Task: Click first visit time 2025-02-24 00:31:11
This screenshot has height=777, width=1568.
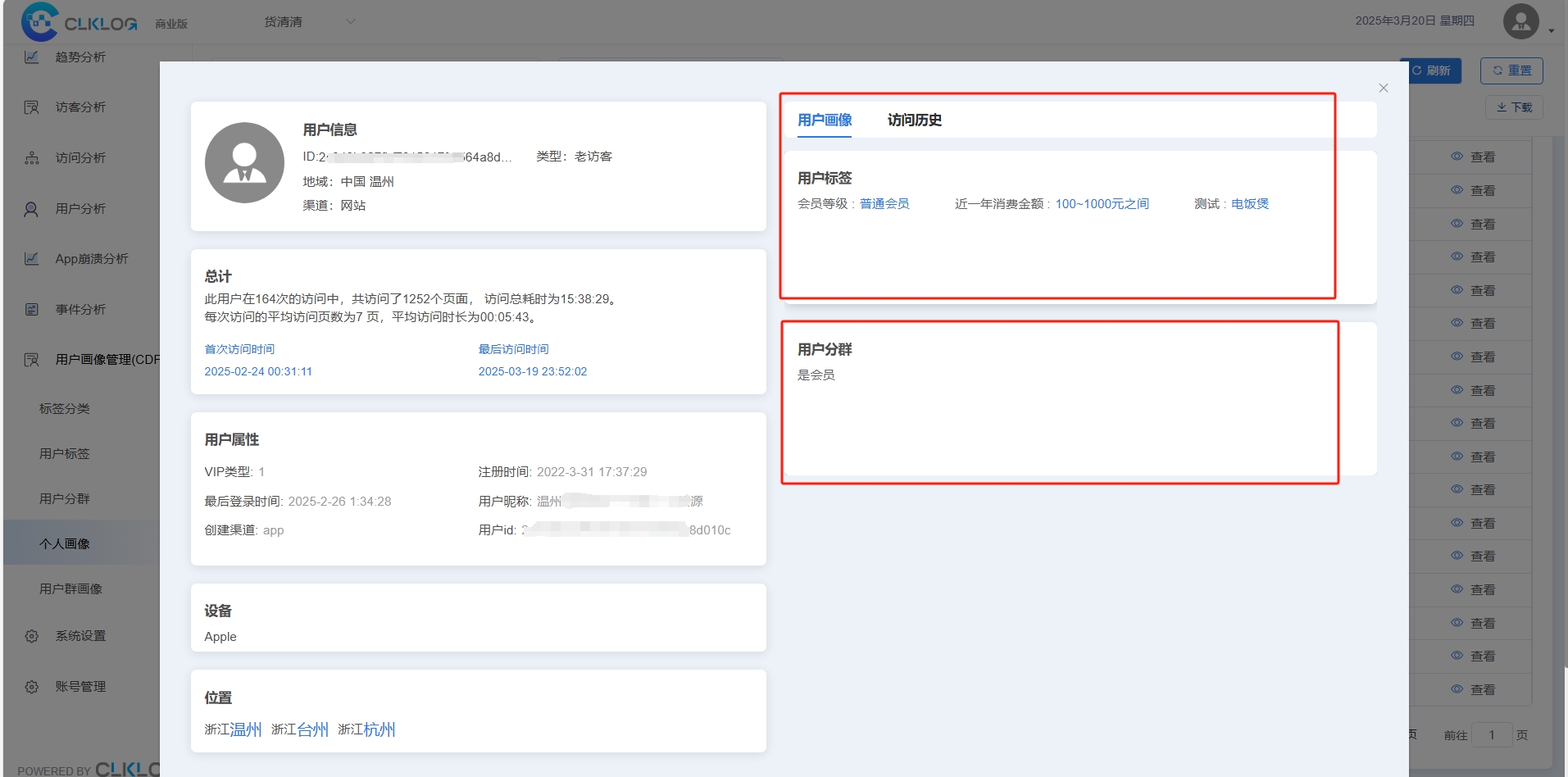Action: click(258, 371)
